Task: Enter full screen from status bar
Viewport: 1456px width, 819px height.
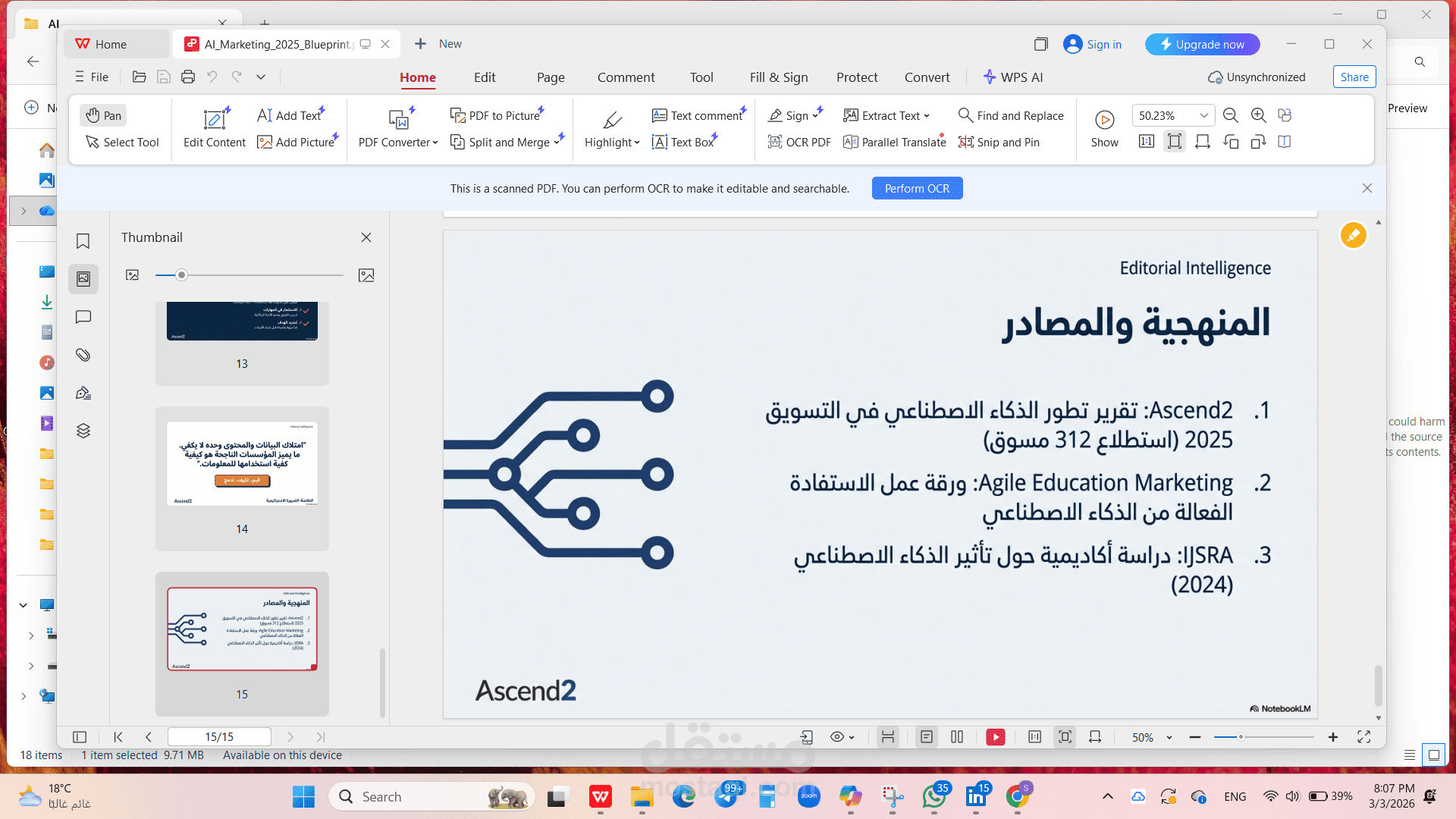Action: click(1363, 737)
